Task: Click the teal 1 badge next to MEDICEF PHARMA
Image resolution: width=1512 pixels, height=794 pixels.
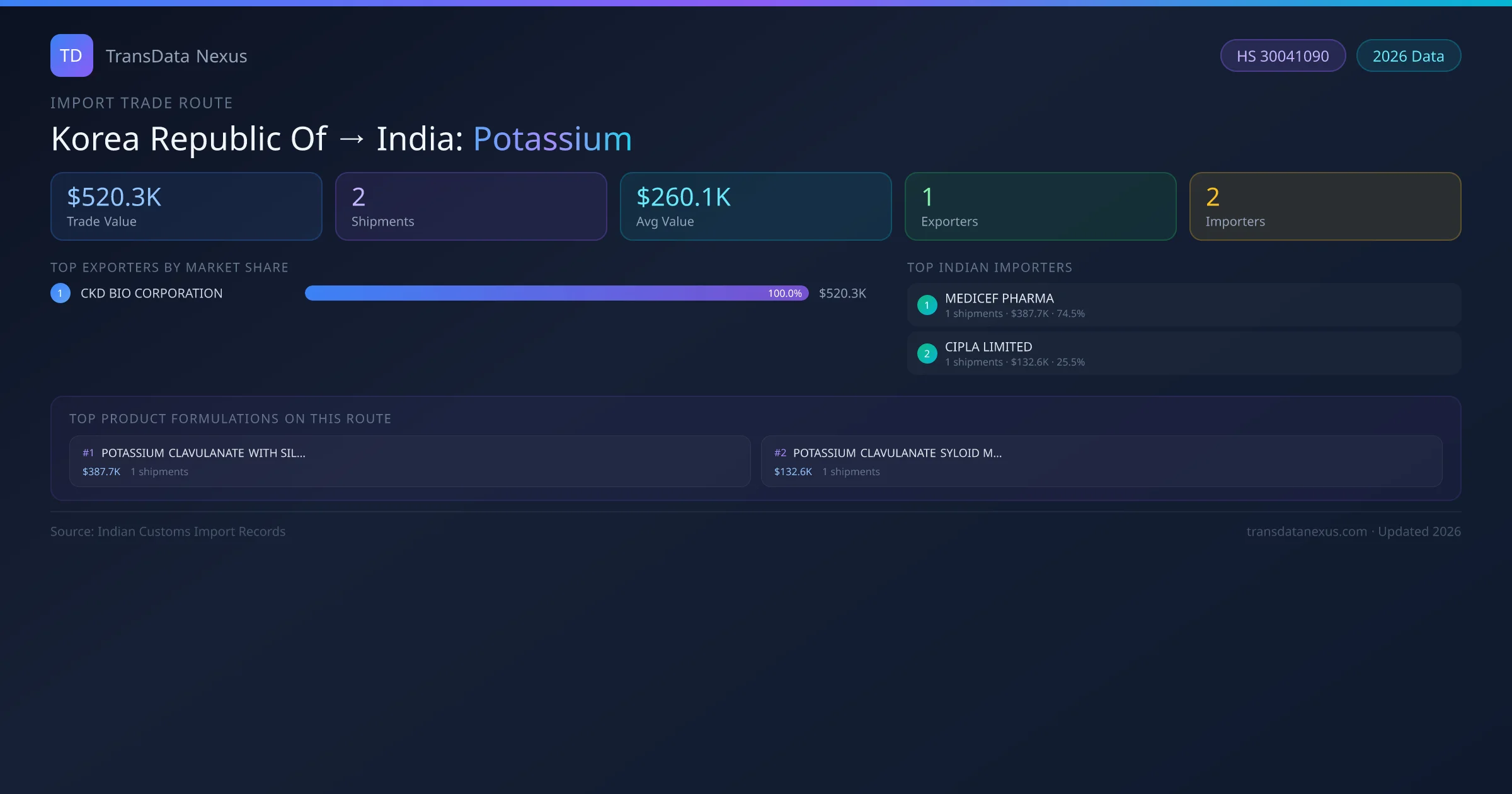Action: coord(927,304)
